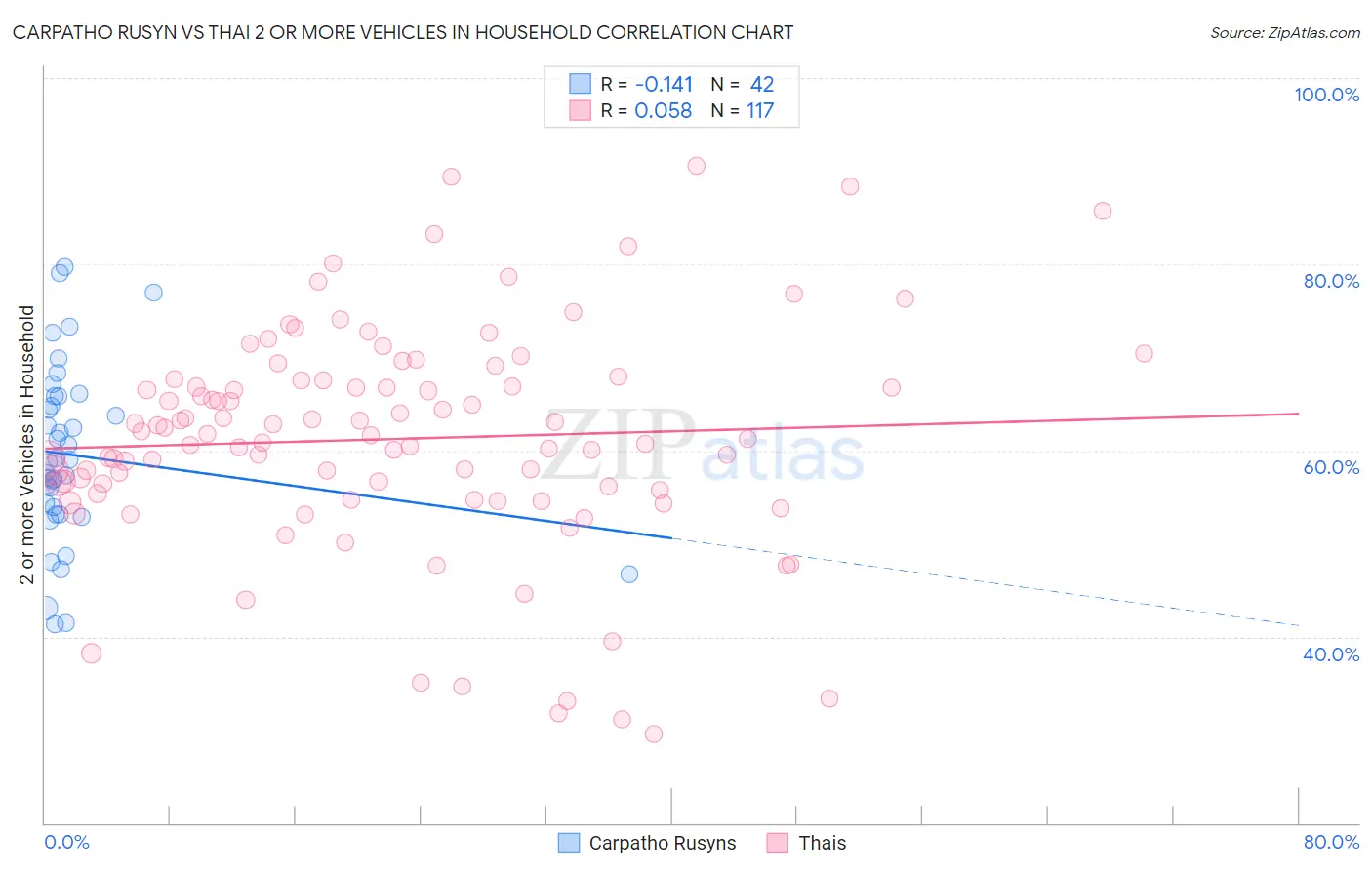This screenshot has width=1372, height=870.
Task: Click the 40.0% y-axis label
Action: coord(1331,654)
